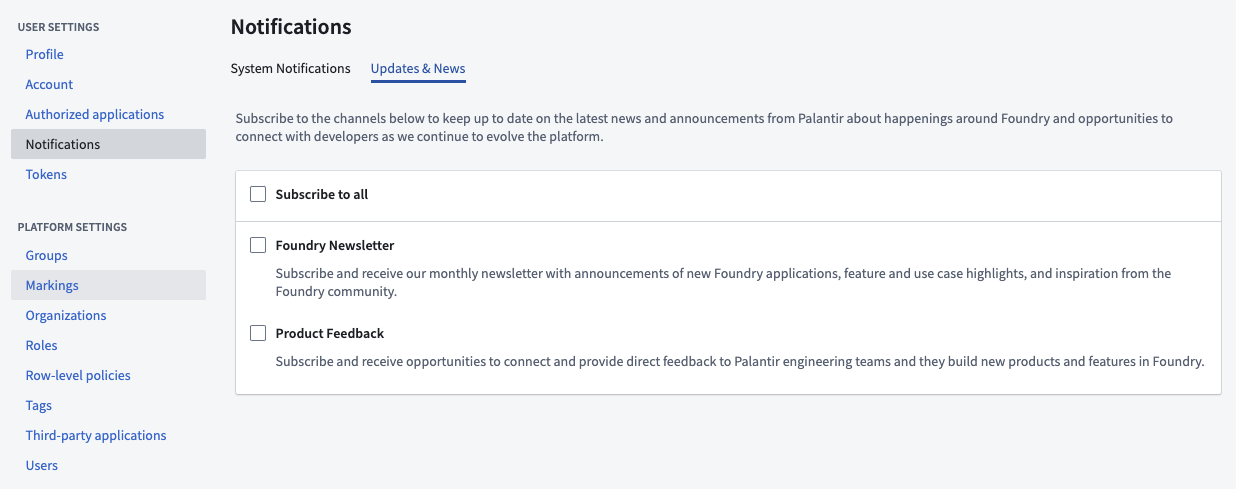Enable the Foundry Newsletter checkbox
The image size is (1236, 489).
[258, 245]
